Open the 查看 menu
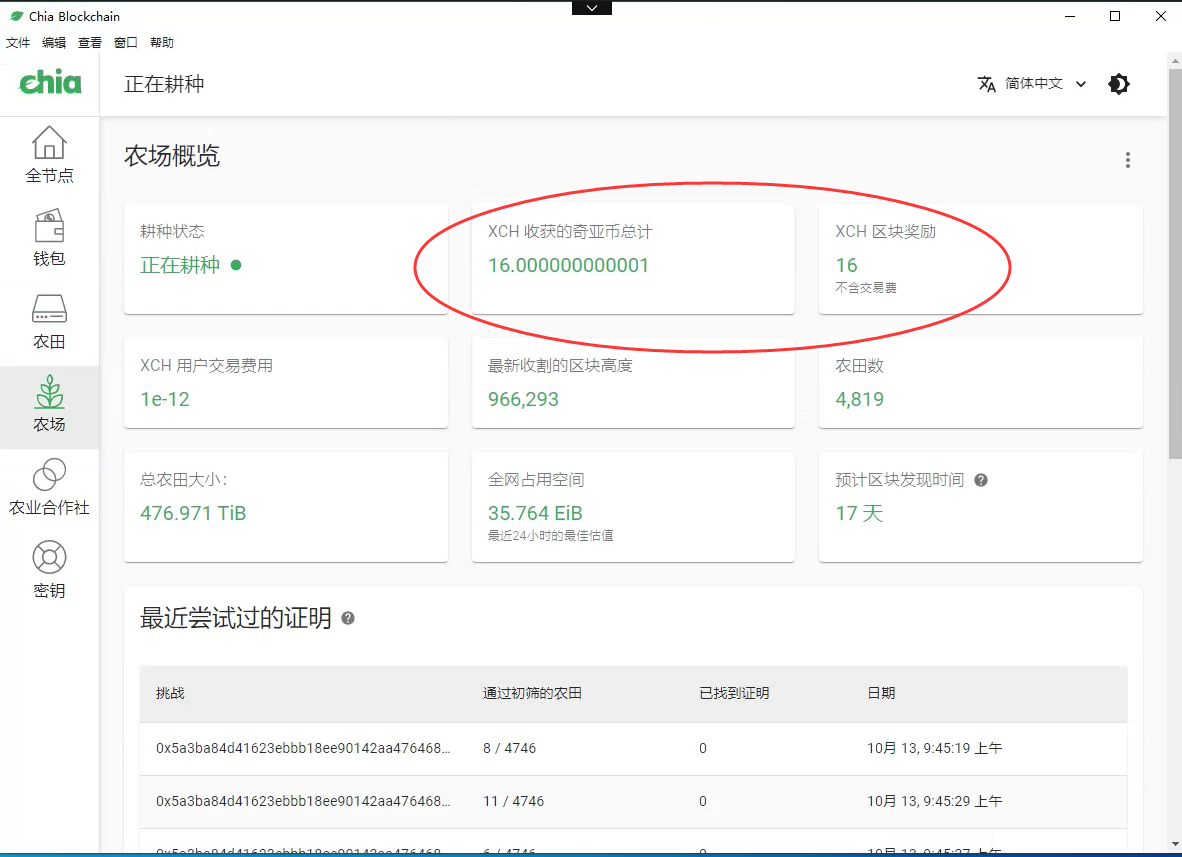 pos(90,43)
